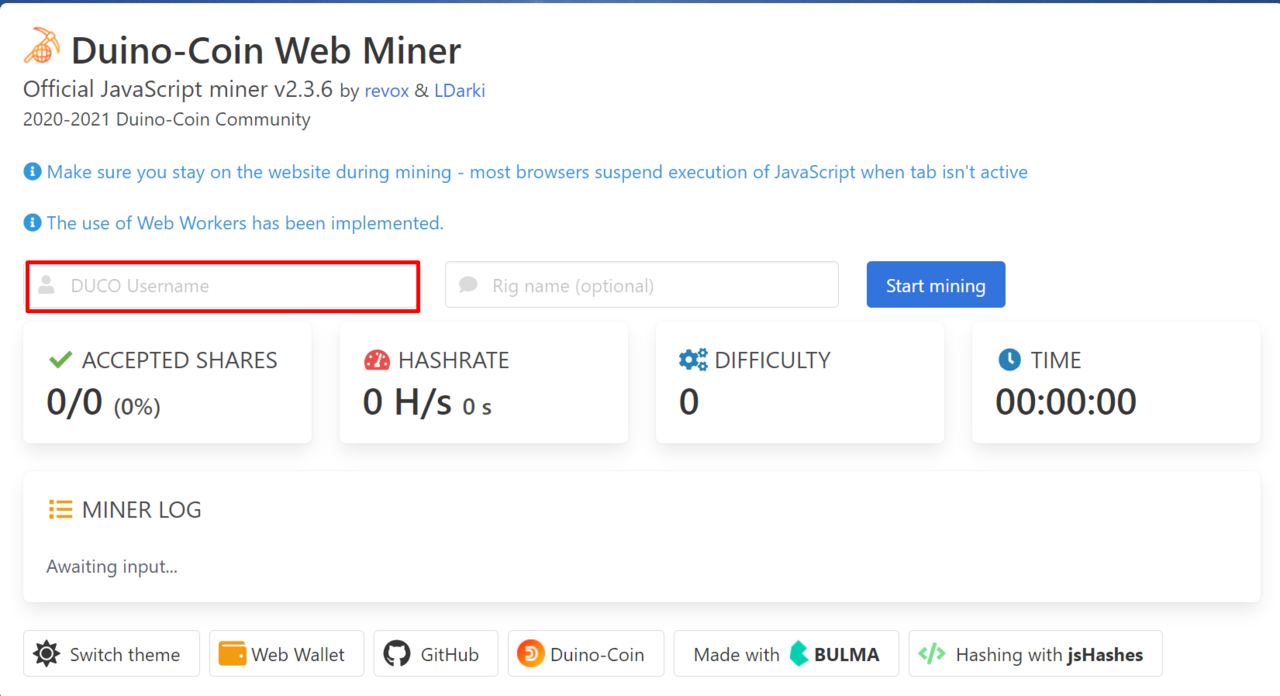The image size is (1280, 696).
Task: Click the info icon beside the browser warning
Action: pyautogui.click(x=32, y=172)
